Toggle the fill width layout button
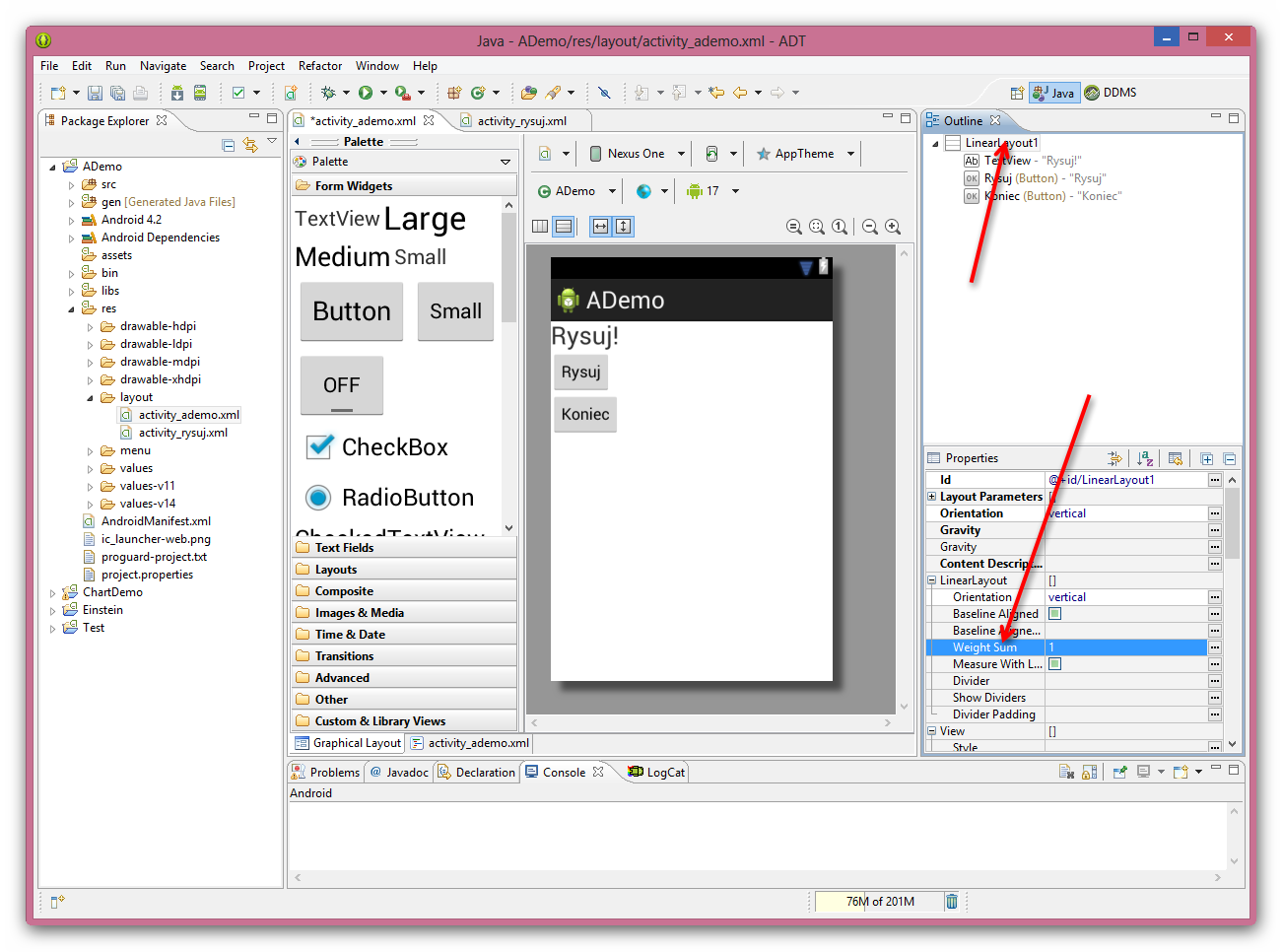Image resolution: width=1283 pixels, height=952 pixels. click(600, 227)
